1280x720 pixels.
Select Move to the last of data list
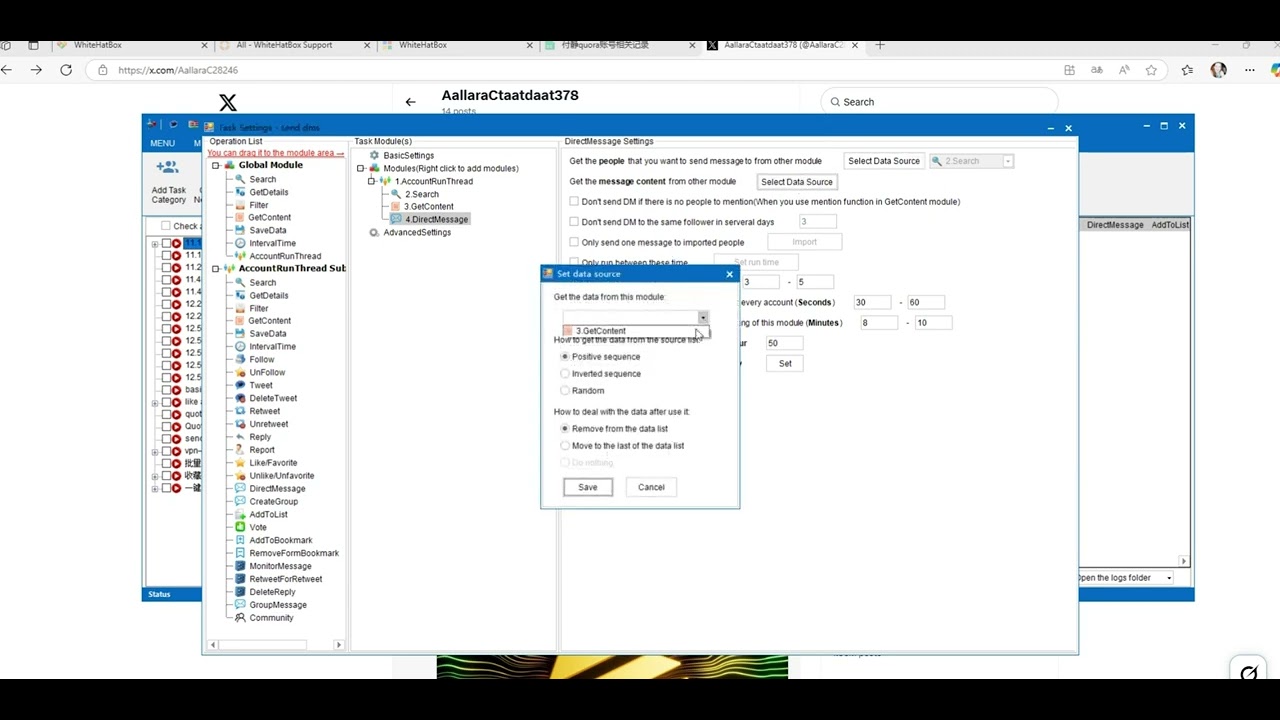[565, 445]
